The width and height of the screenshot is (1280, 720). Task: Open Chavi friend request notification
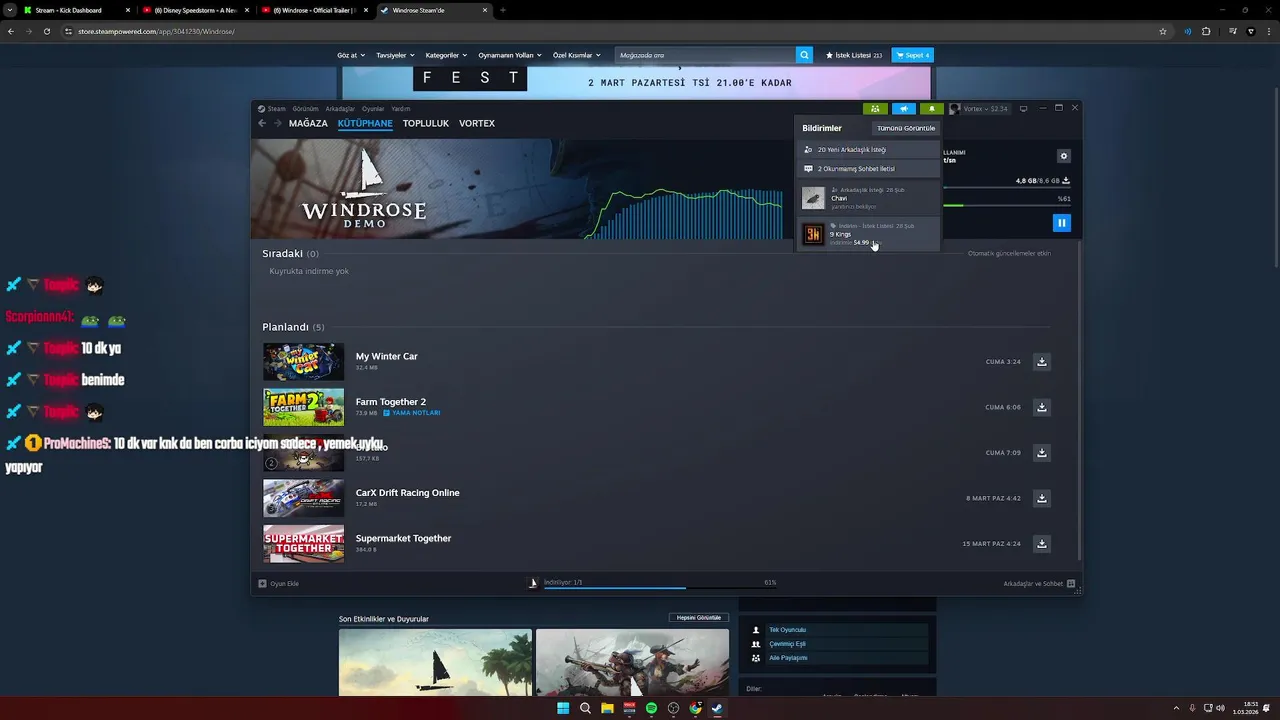[870, 198]
